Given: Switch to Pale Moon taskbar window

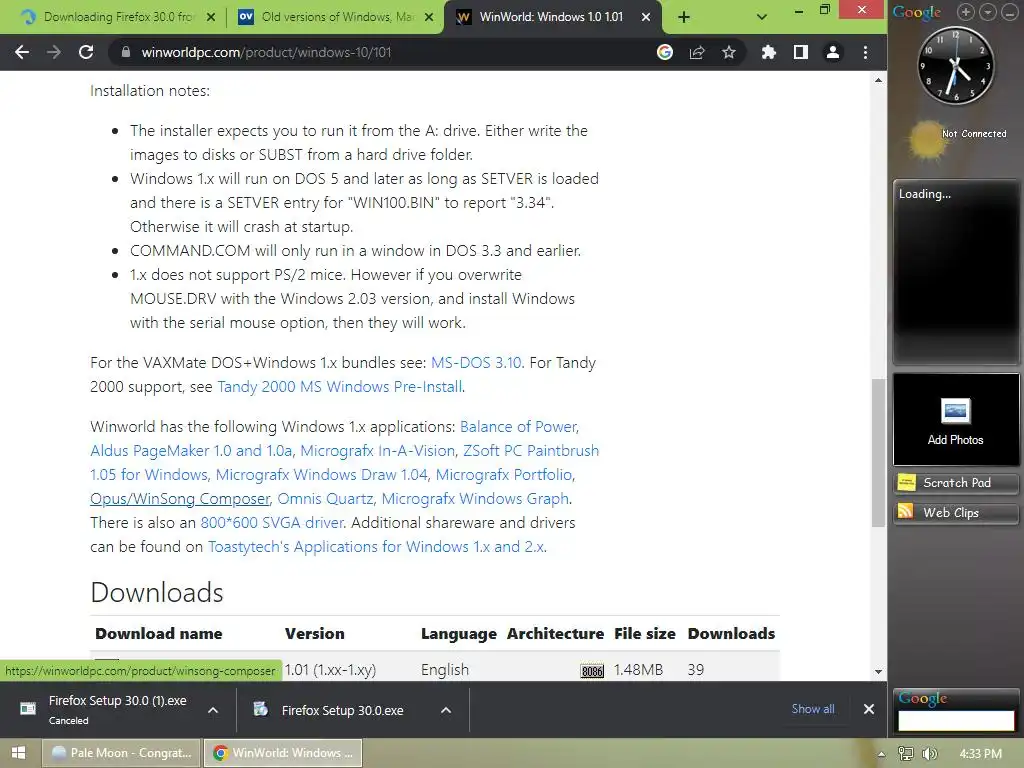Looking at the screenshot, I should 122,753.
